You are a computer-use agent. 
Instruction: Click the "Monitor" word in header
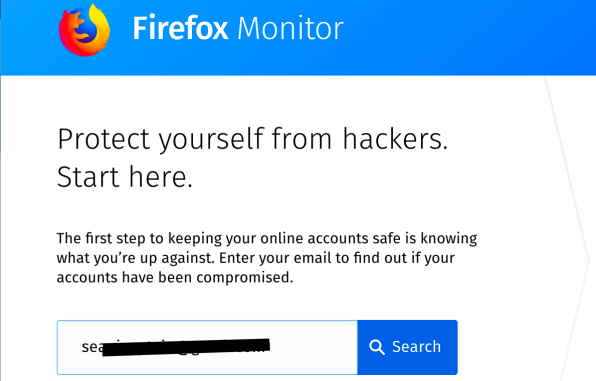click(290, 28)
